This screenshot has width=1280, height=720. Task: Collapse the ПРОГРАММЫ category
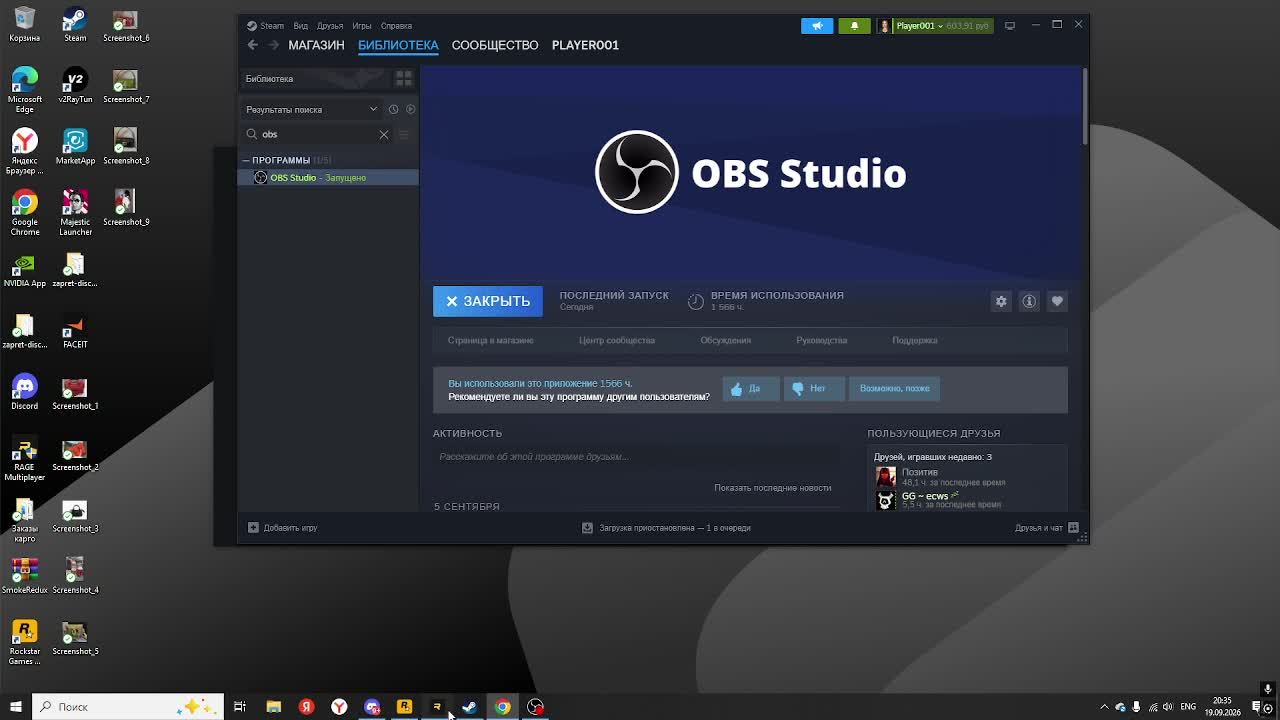[246, 160]
